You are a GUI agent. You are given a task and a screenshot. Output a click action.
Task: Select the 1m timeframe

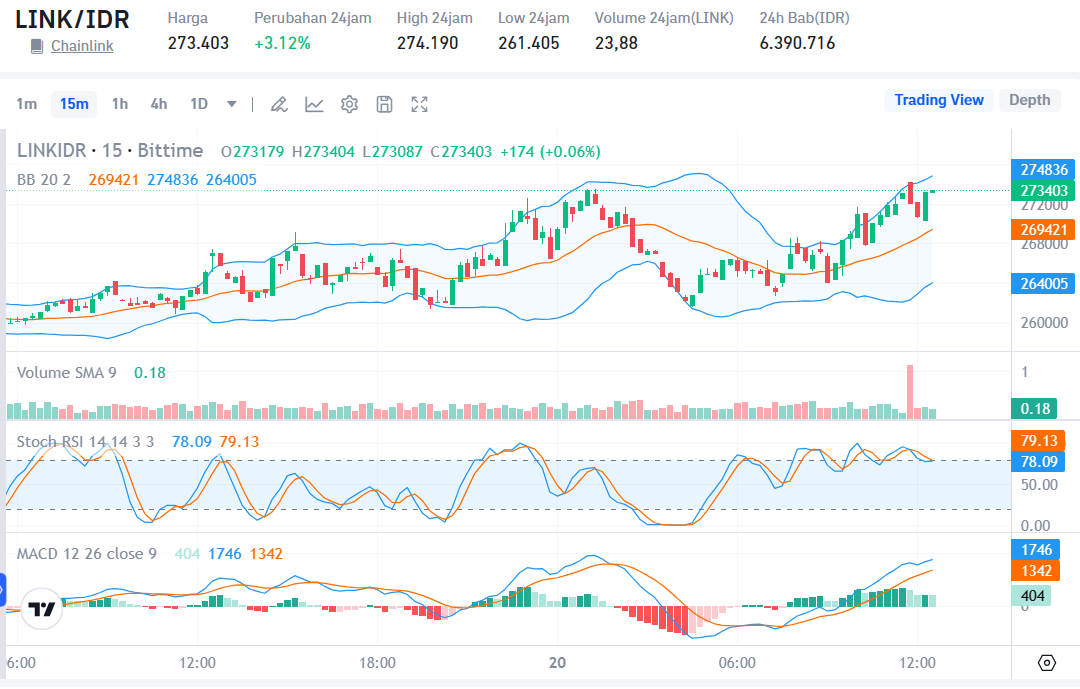coord(27,104)
